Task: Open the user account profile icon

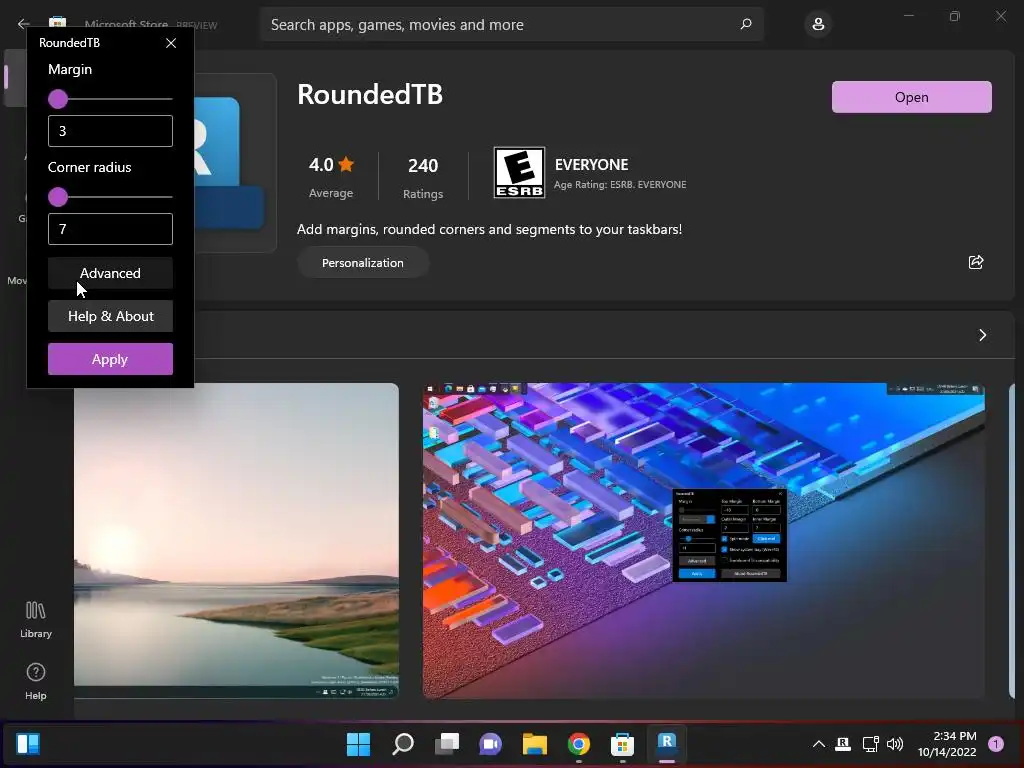Action: 818,25
